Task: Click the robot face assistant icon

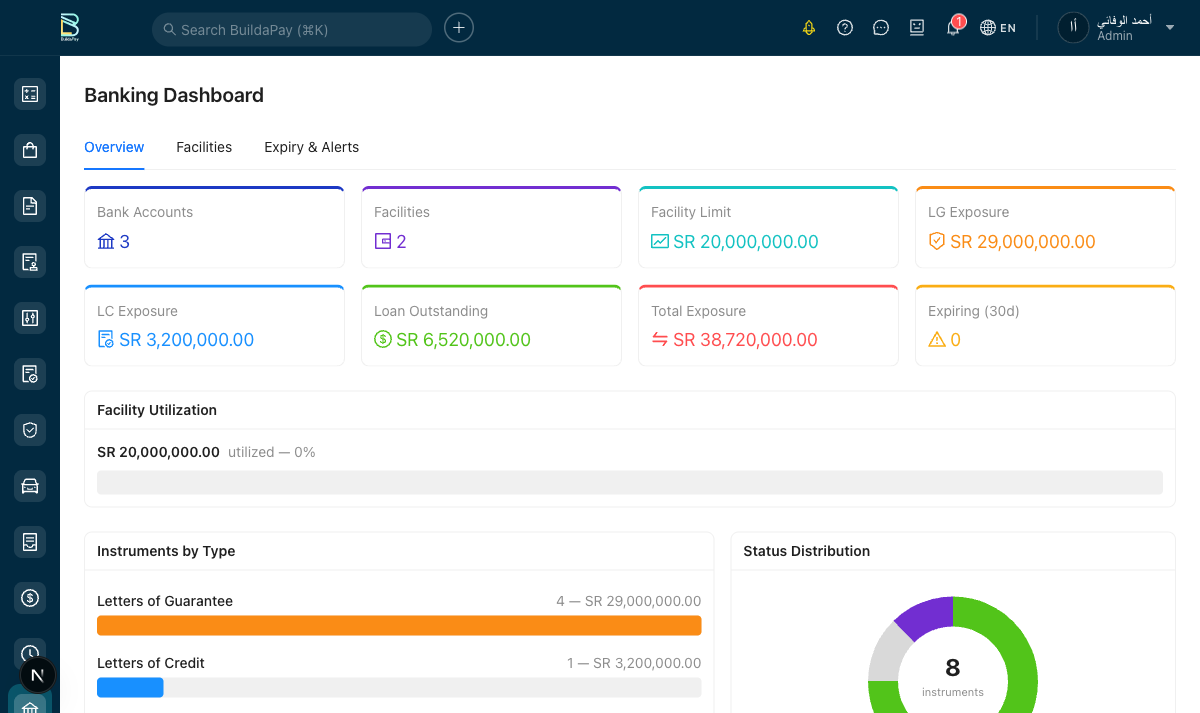Action: pos(917,28)
